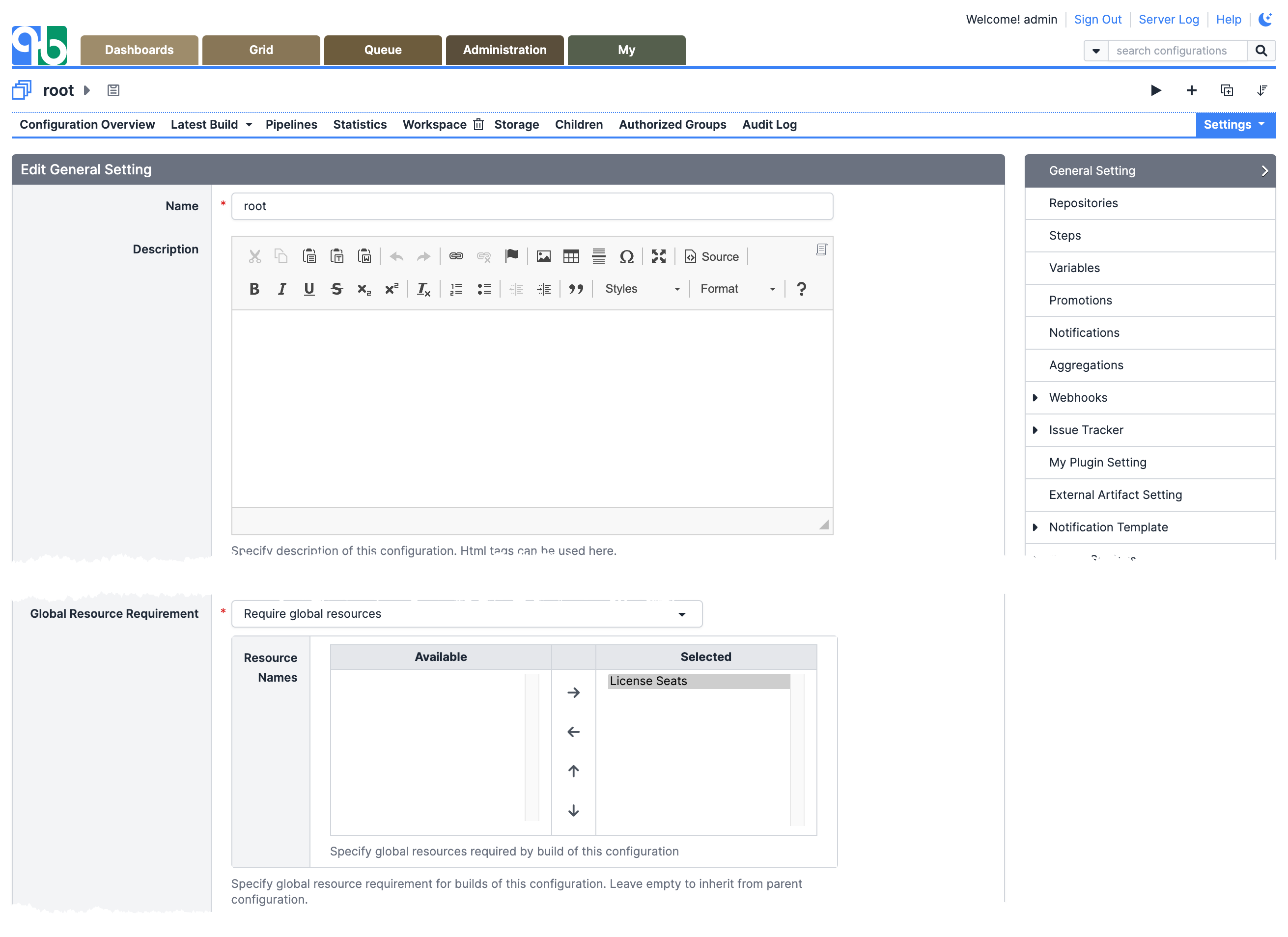Image resolution: width=1288 pixels, height=937 pixels.
Task: Click the Block Quote icon
Action: [576, 289]
